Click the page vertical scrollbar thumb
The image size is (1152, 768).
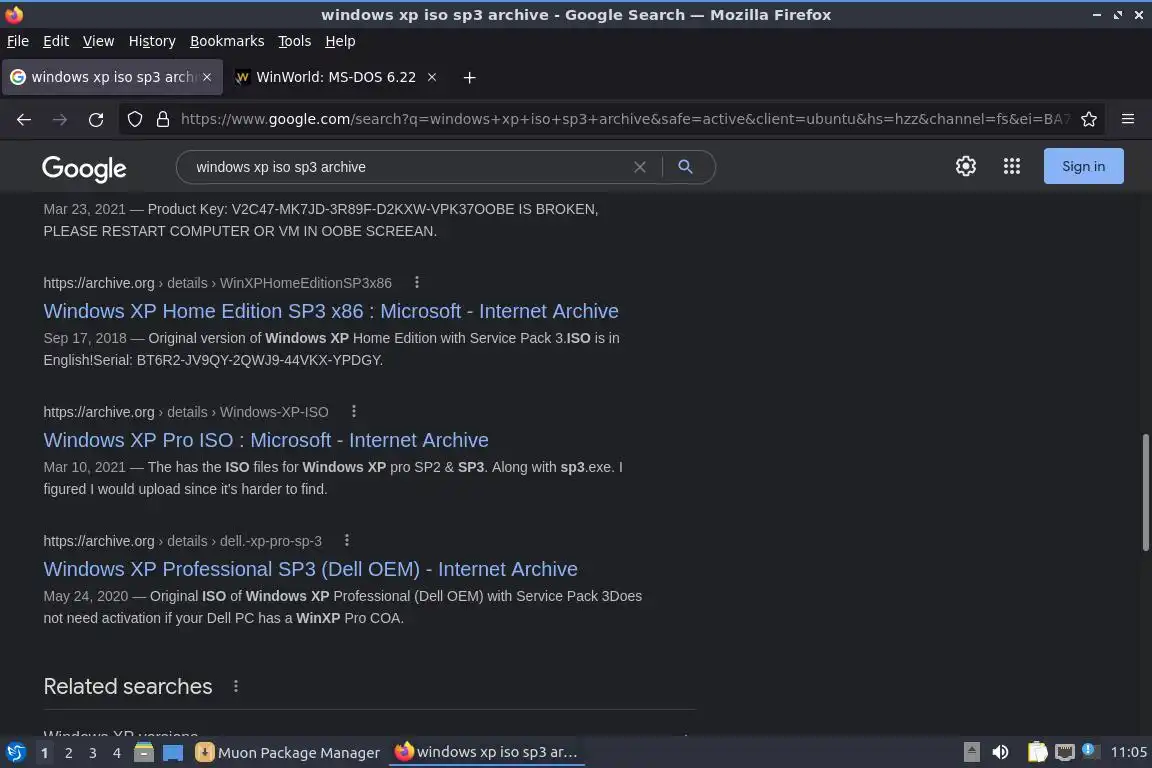(x=1145, y=492)
